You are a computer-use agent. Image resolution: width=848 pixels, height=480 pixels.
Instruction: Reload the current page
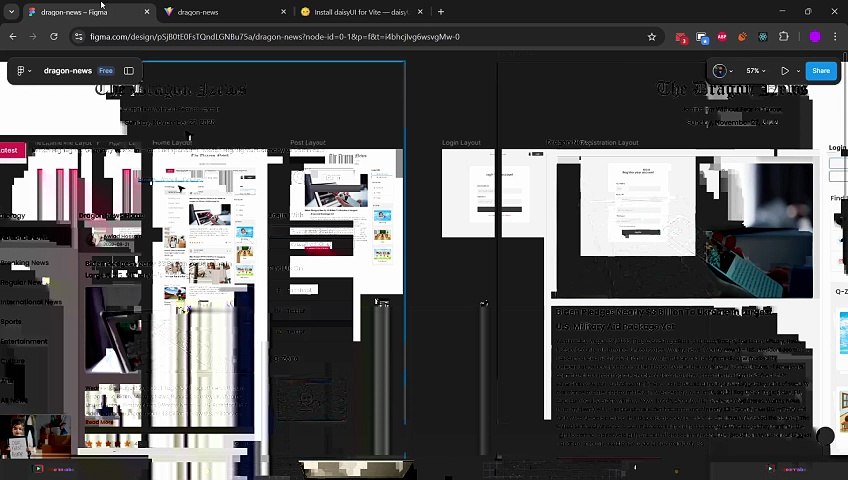(x=54, y=37)
